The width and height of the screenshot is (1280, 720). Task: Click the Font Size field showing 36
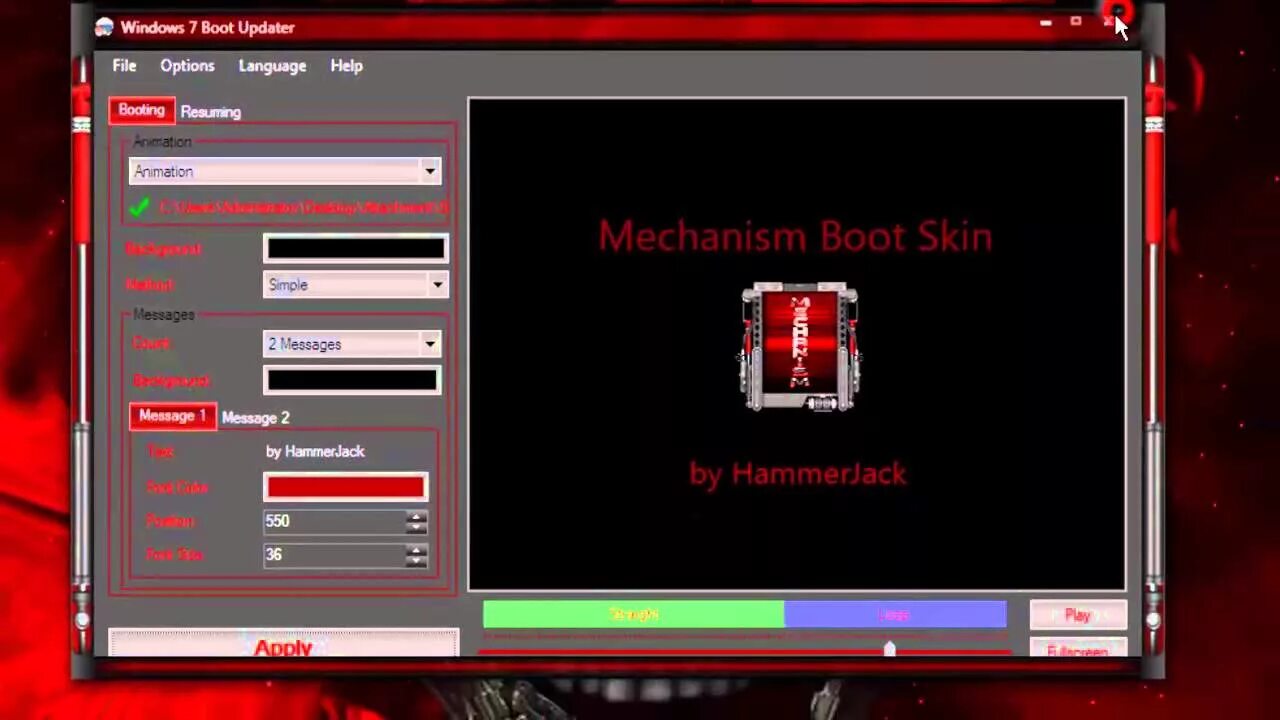pyautogui.click(x=335, y=555)
